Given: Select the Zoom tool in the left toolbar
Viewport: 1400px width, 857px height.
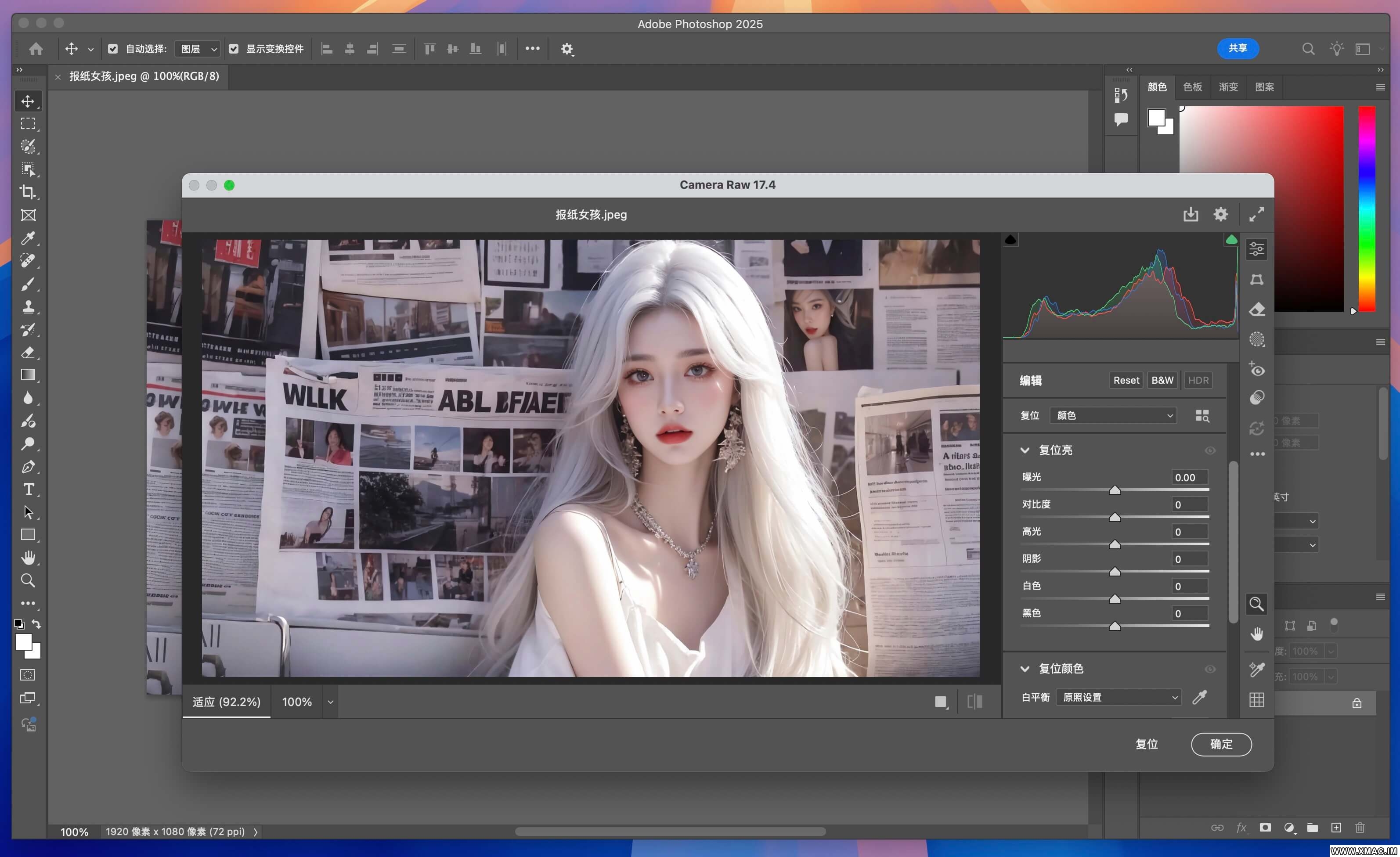Looking at the screenshot, I should coord(28,580).
